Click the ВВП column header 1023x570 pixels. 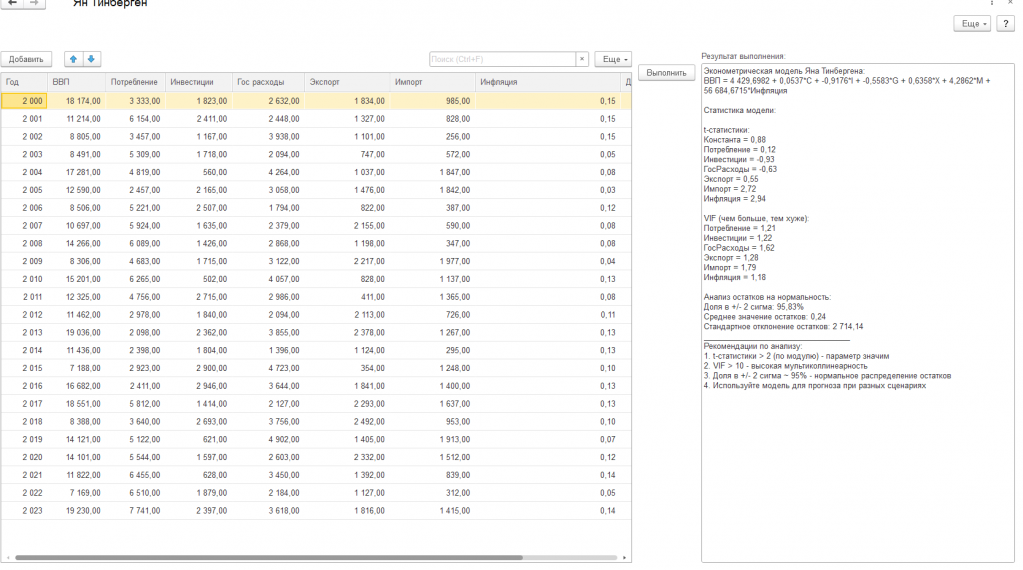point(76,82)
